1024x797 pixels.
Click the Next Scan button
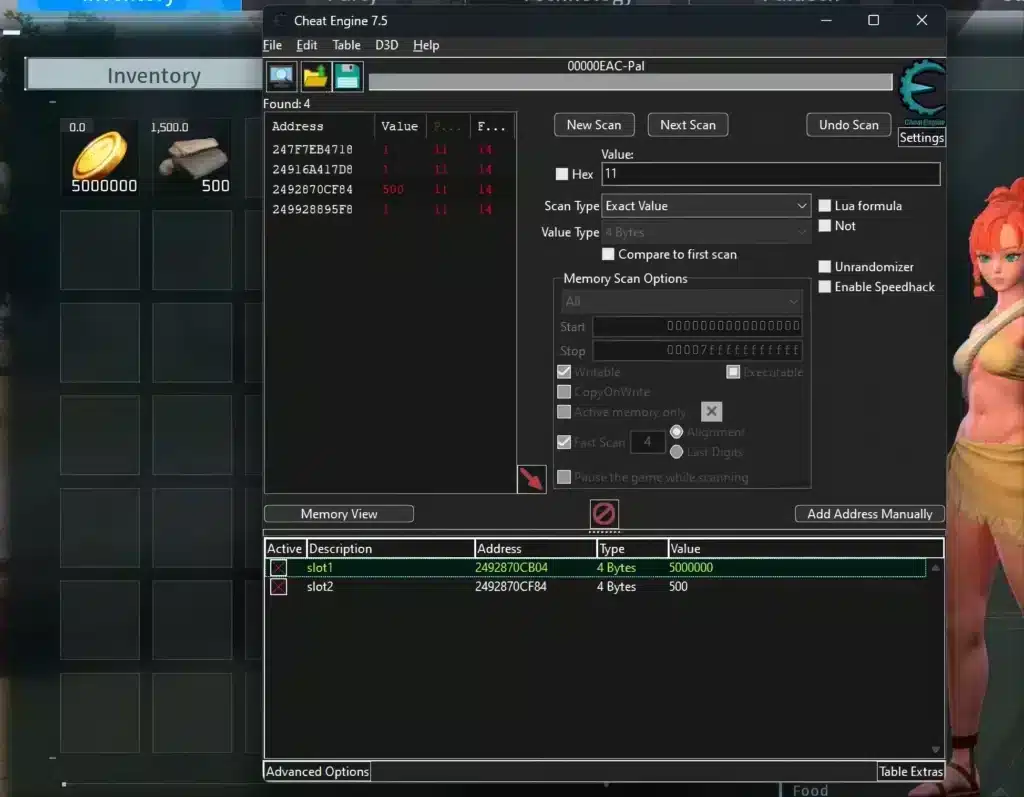688,125
